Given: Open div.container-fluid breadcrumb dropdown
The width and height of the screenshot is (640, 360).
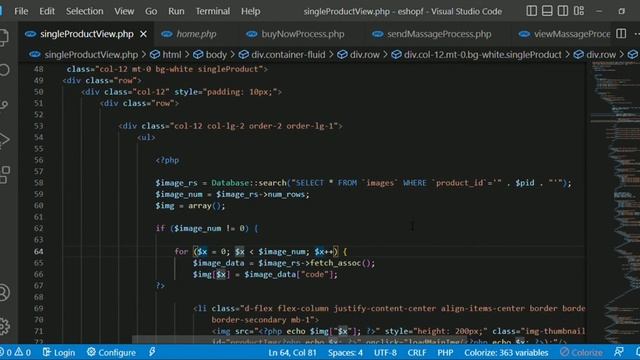Looking at the screenshot, I should (x=282, y=55).
